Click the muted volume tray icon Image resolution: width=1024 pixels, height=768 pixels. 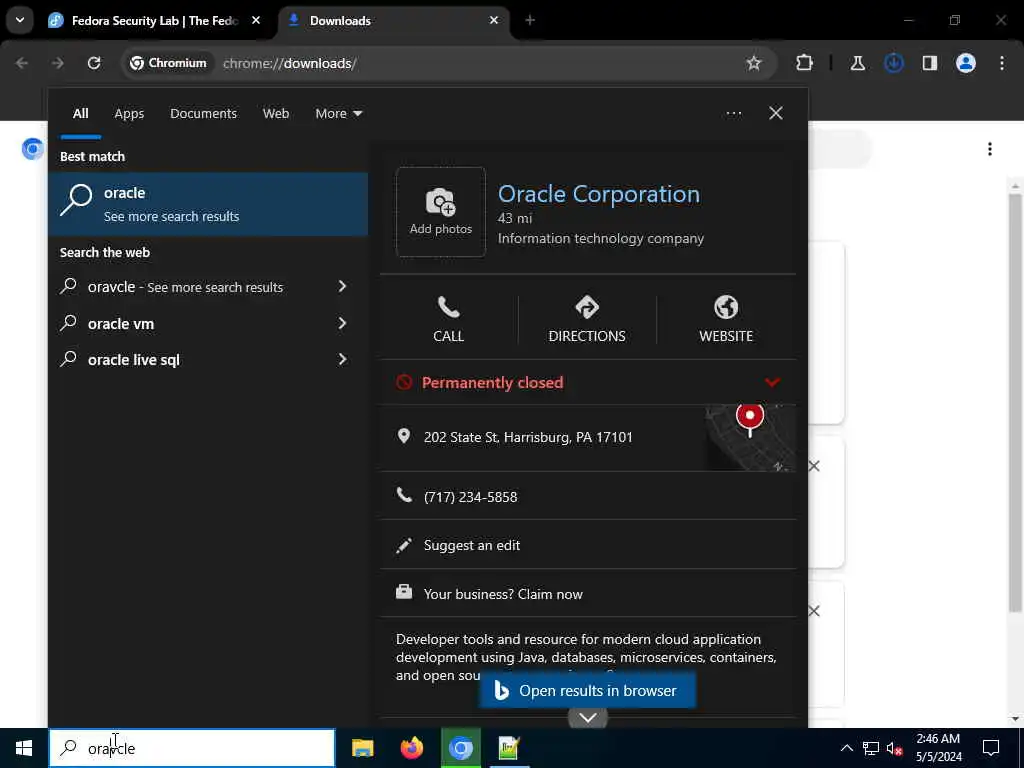click(x=894, y=749)
